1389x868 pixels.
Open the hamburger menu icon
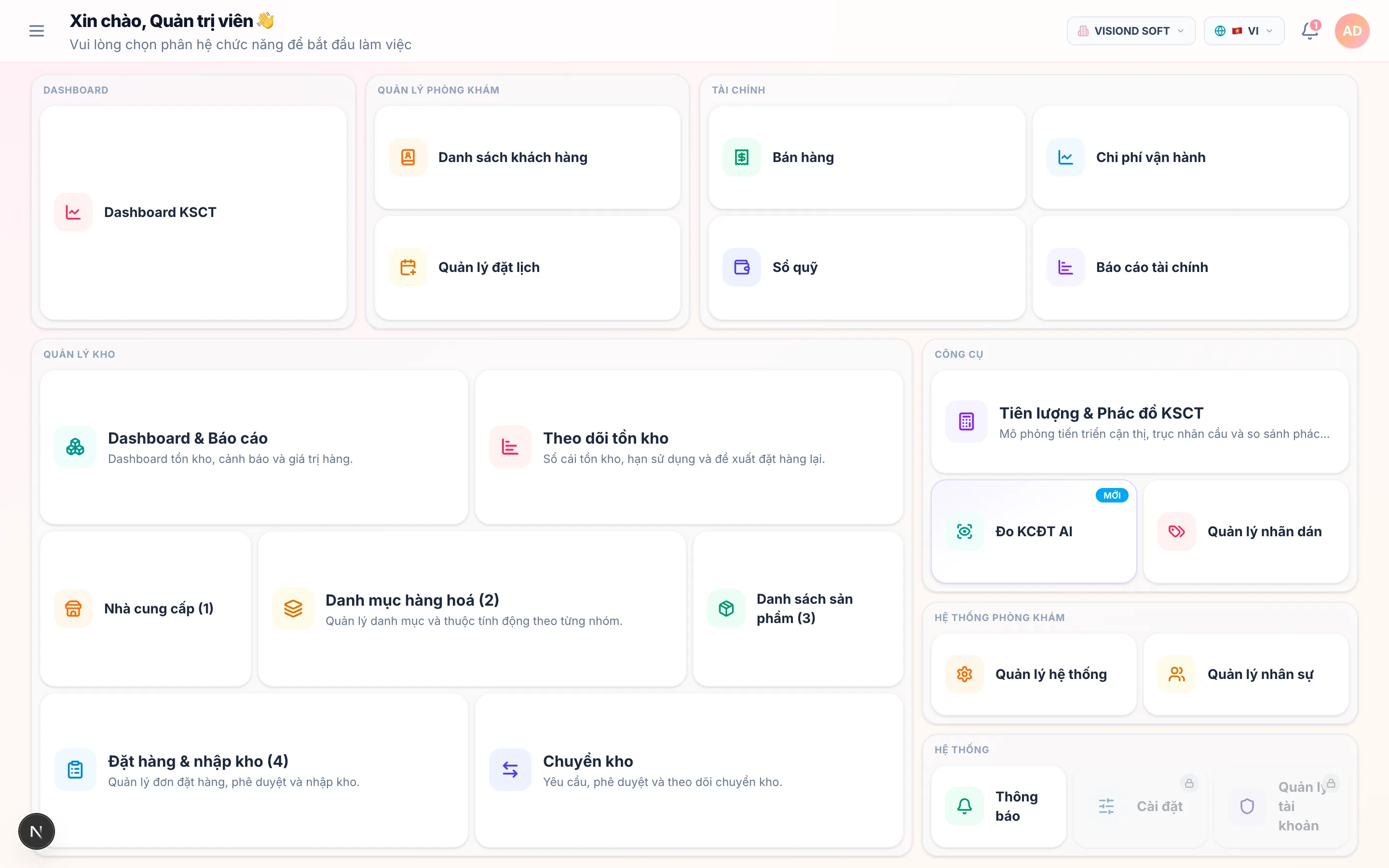(x=36, y=31)
